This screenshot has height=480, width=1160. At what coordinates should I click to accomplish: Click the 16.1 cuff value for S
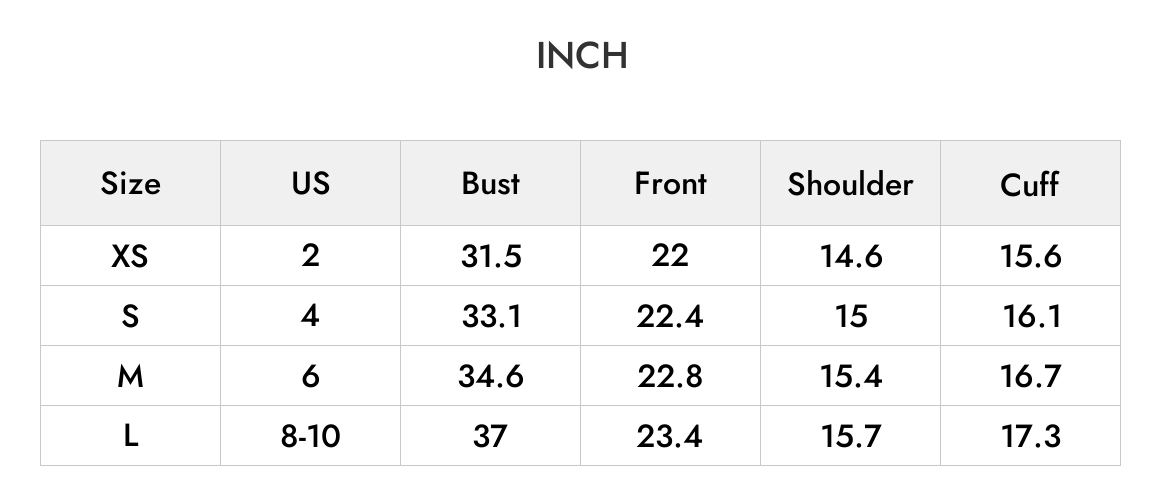point(1032,317)
